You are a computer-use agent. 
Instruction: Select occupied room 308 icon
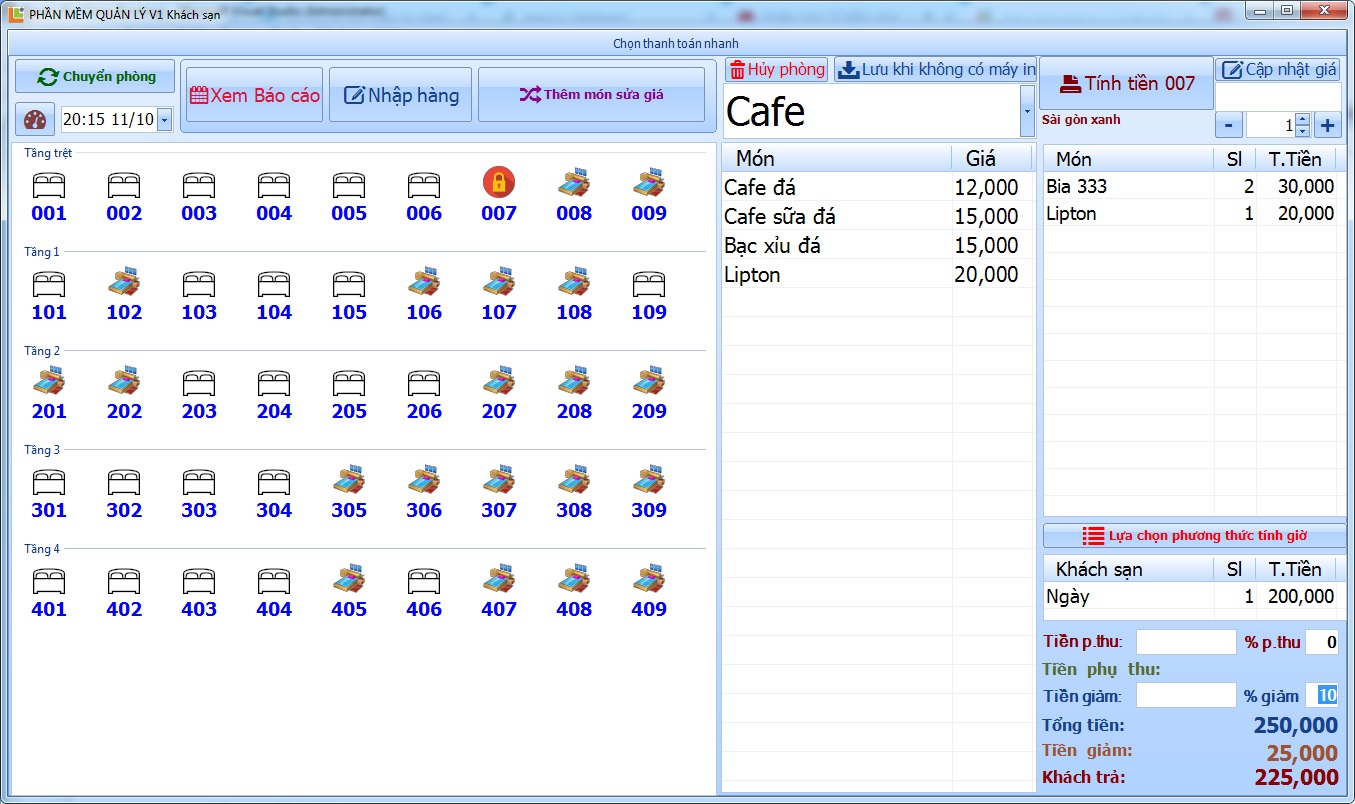574,479
